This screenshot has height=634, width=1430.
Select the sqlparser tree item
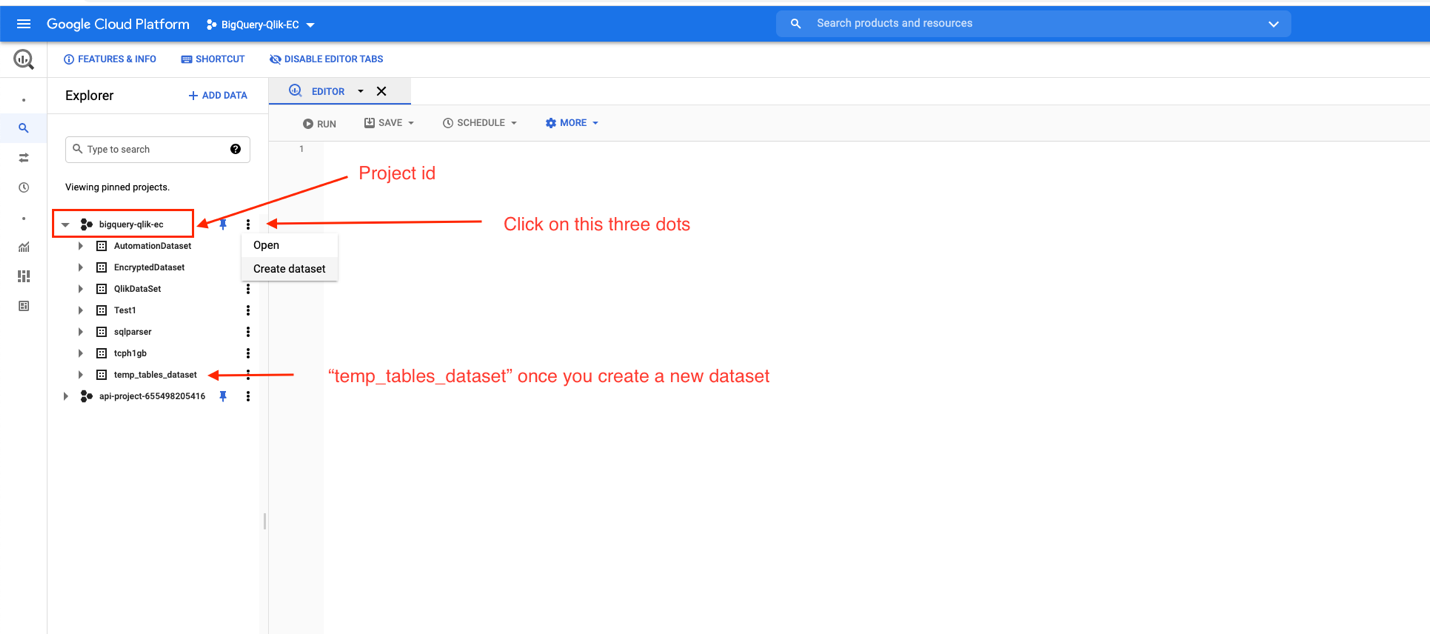pyautogui.click(x=133, y=332)
